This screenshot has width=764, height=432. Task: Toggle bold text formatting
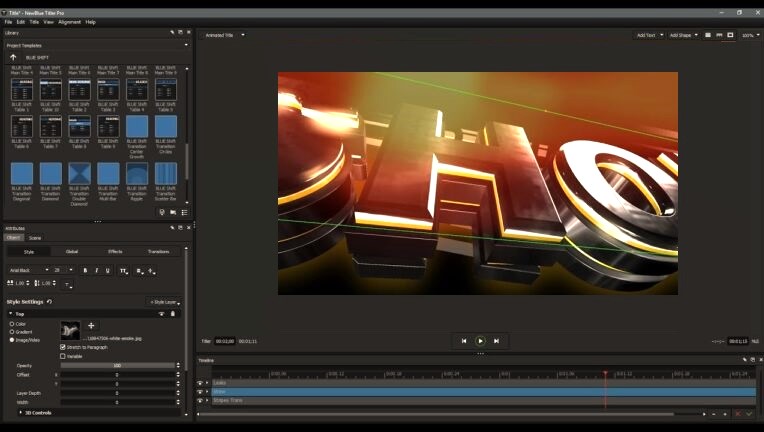[85, 270]
